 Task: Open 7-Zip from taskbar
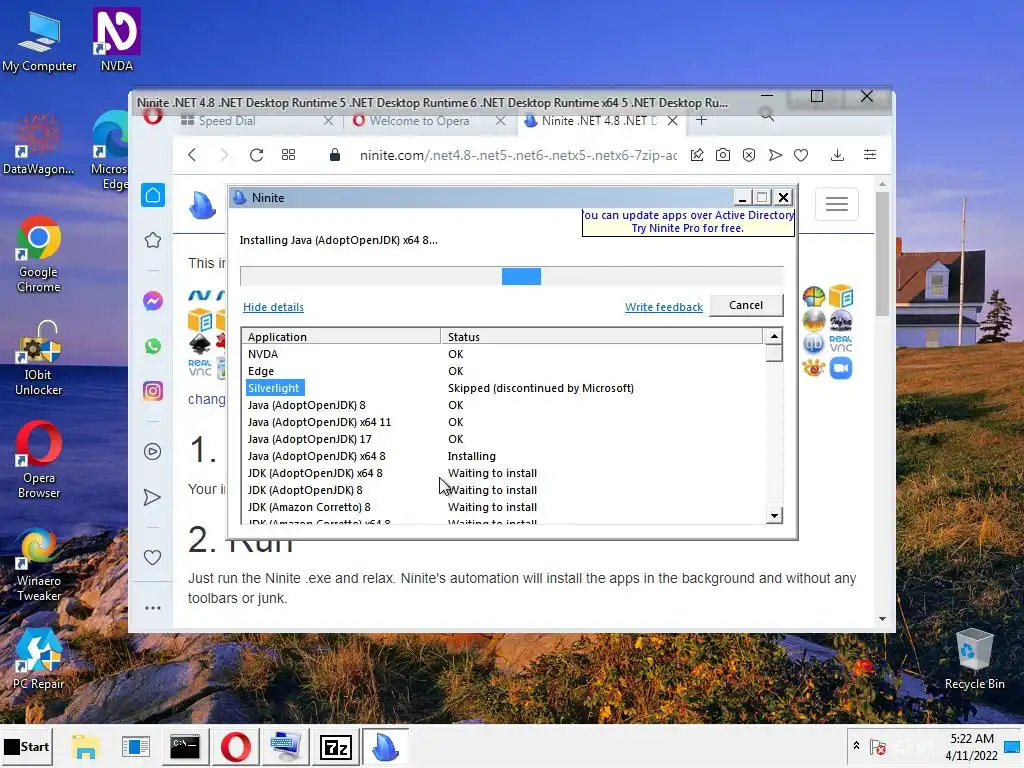click(x=336, y=746)
